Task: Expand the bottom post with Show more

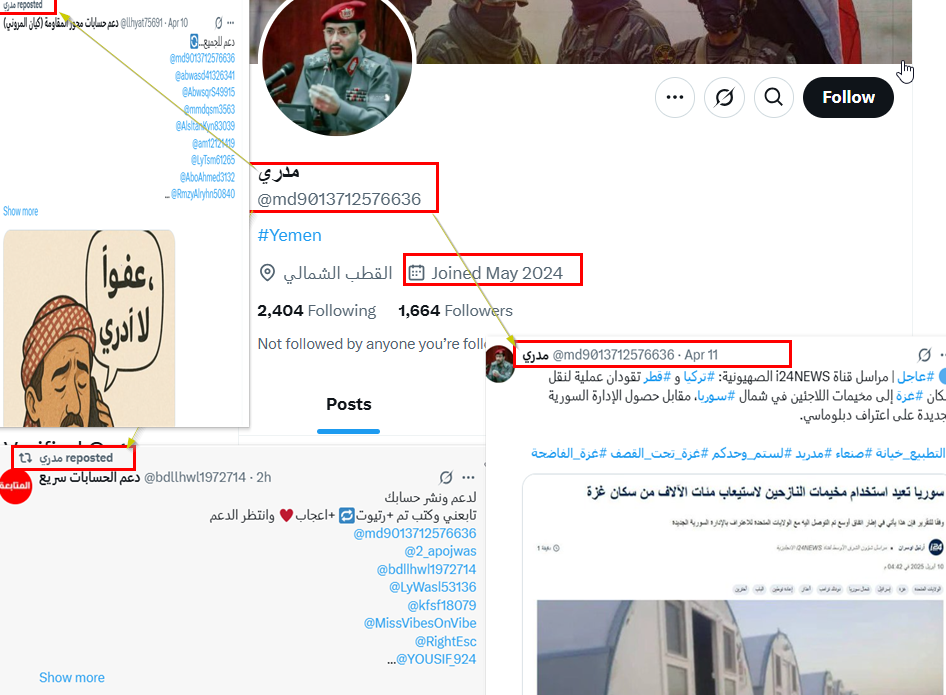Action: point(72,678)
